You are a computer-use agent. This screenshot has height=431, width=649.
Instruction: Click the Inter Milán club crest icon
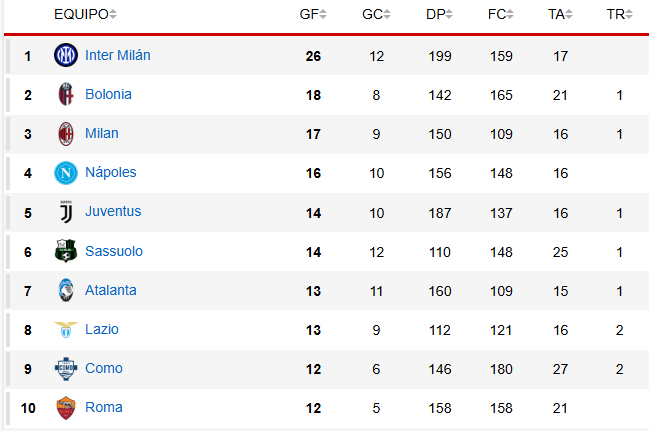[x=65, y=56]
